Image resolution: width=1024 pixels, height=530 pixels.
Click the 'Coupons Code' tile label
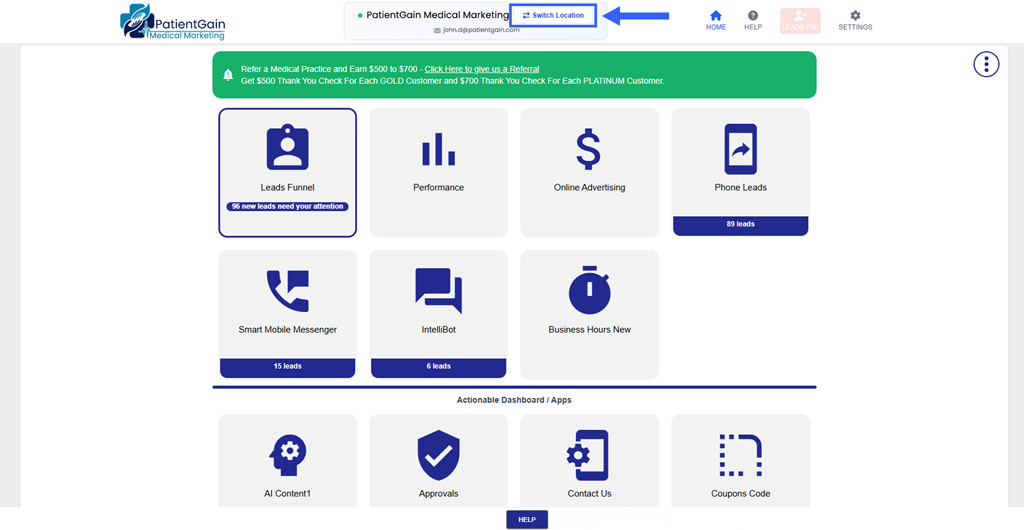tap(741, 493)
